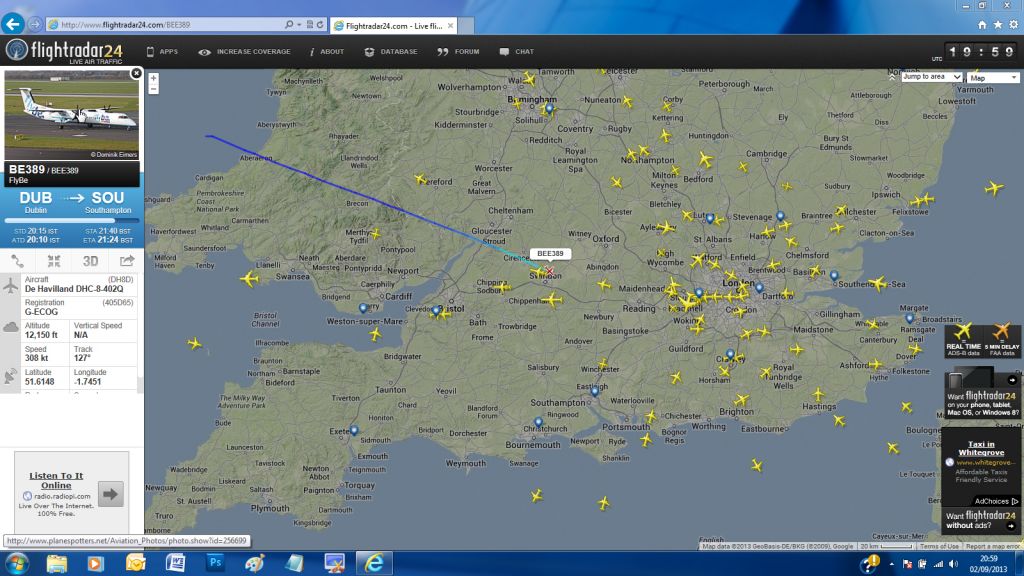This screenshot has height=576, width=1024.
Task: Switch to Real Time ADS-B data
Action: [963, 340]
